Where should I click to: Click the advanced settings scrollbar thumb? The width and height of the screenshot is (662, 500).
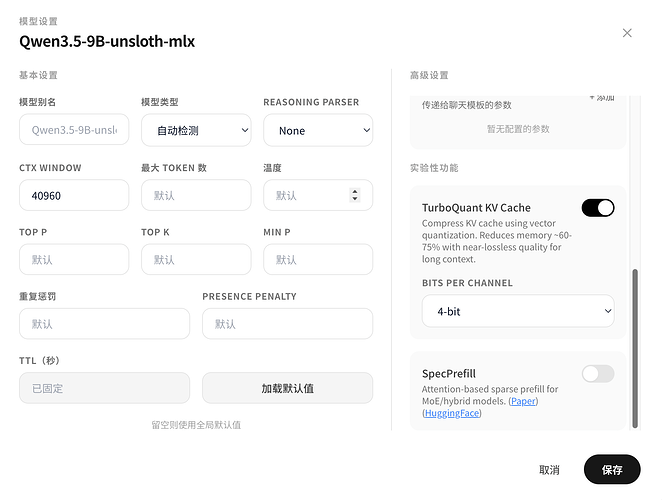click(x=635, y=348)
